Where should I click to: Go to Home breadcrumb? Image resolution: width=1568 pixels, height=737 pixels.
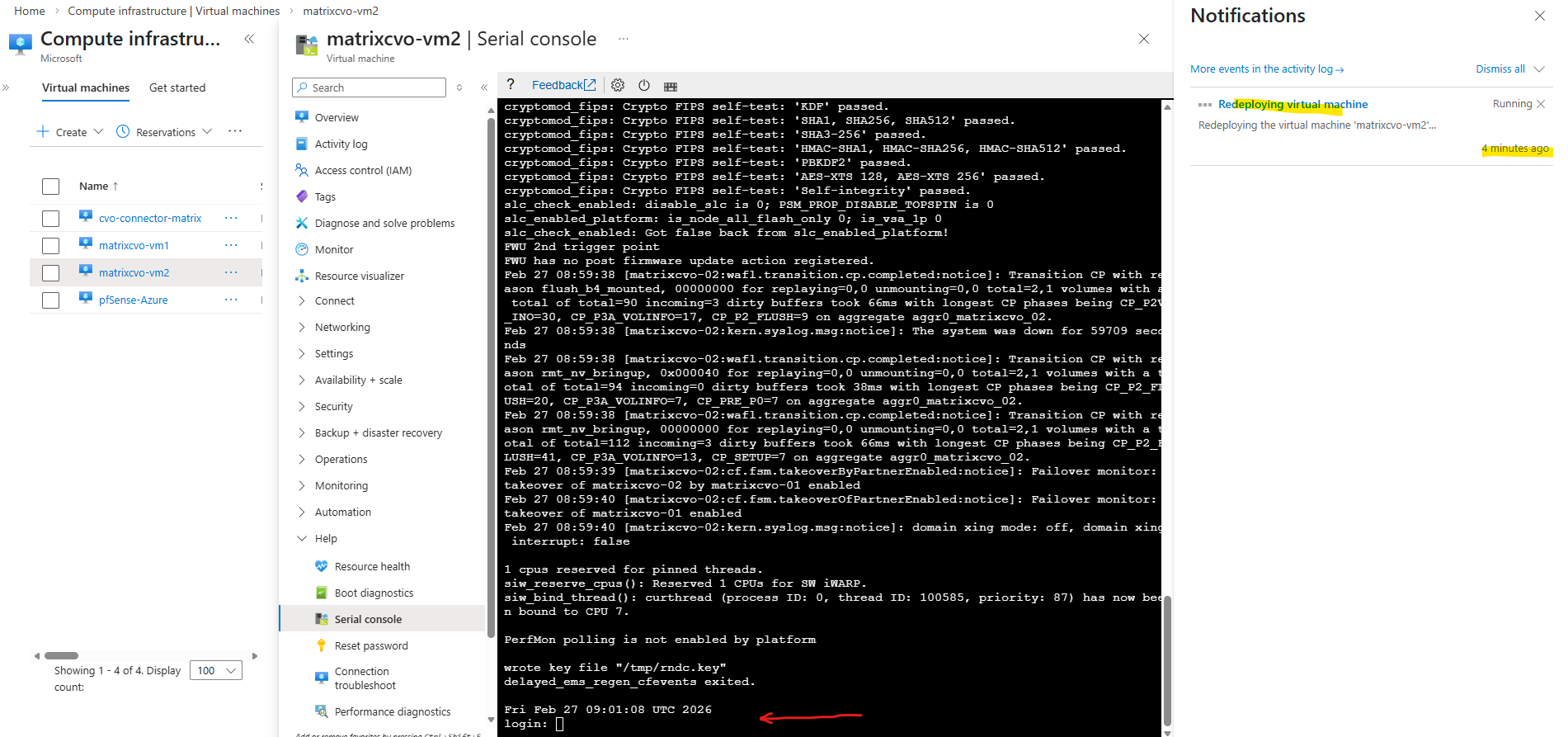[30, 11]
